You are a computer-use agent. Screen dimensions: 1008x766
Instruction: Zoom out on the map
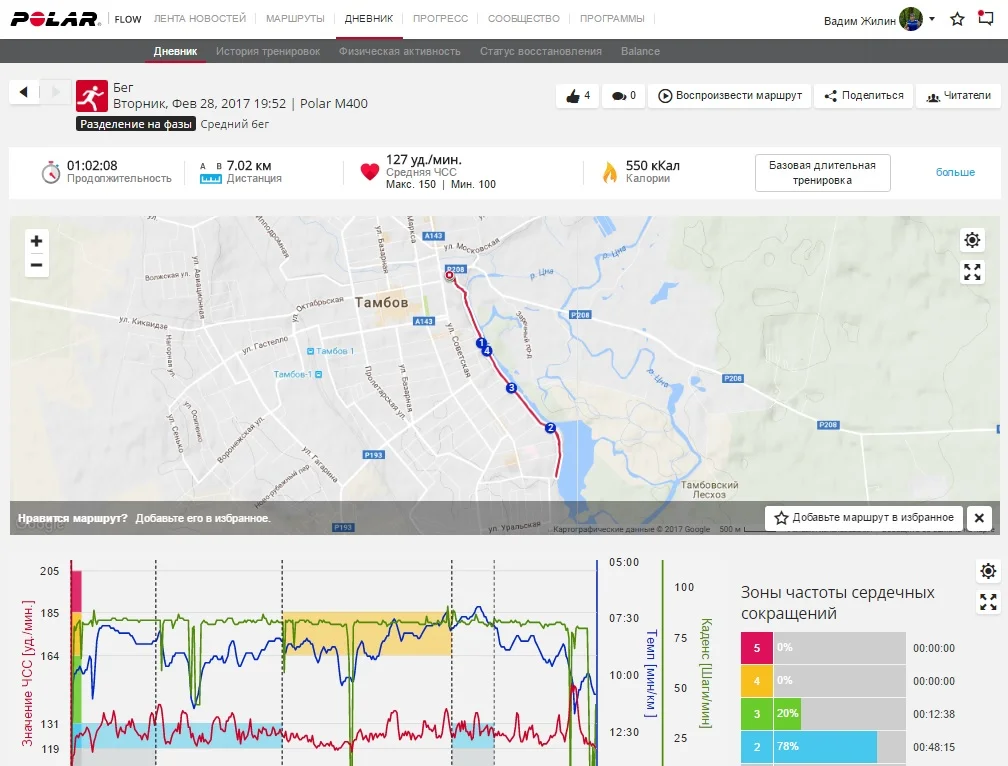coord(37,265)
